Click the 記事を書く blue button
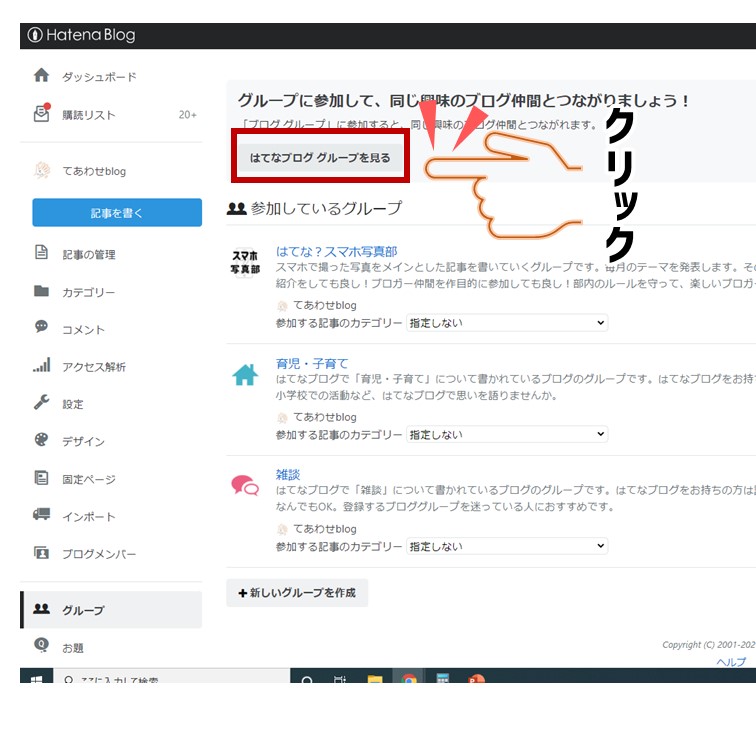The height and width of the screenshot is (756, 756). (117, 212)
